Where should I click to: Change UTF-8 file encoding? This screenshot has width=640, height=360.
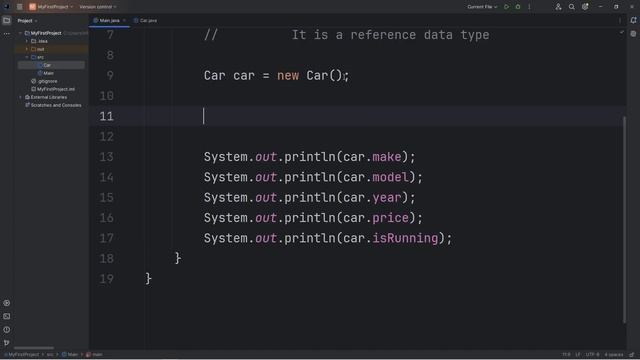(592, 355)
